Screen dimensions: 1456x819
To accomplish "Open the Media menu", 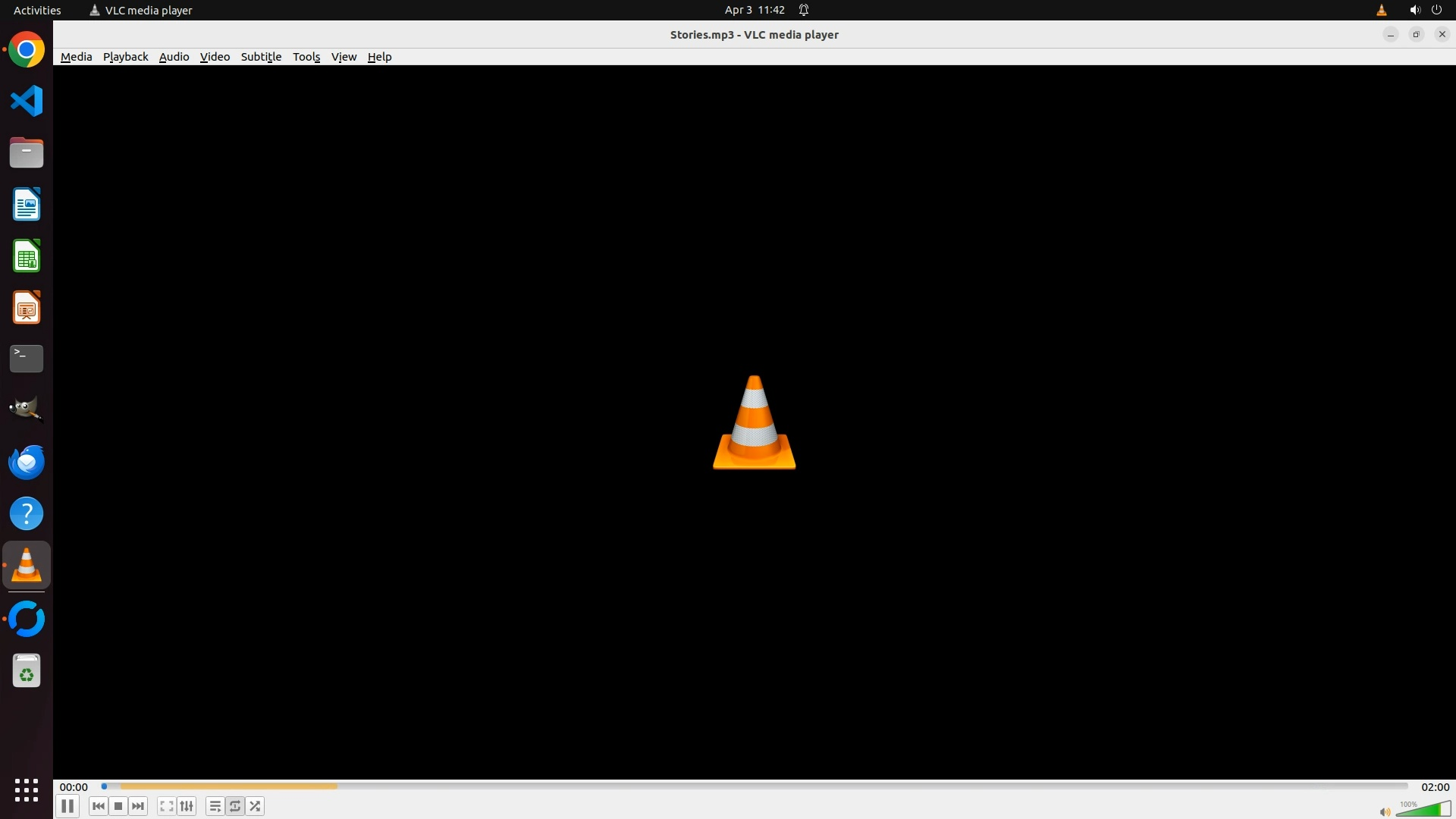I will pyautogui.click(x=76, y=57).
